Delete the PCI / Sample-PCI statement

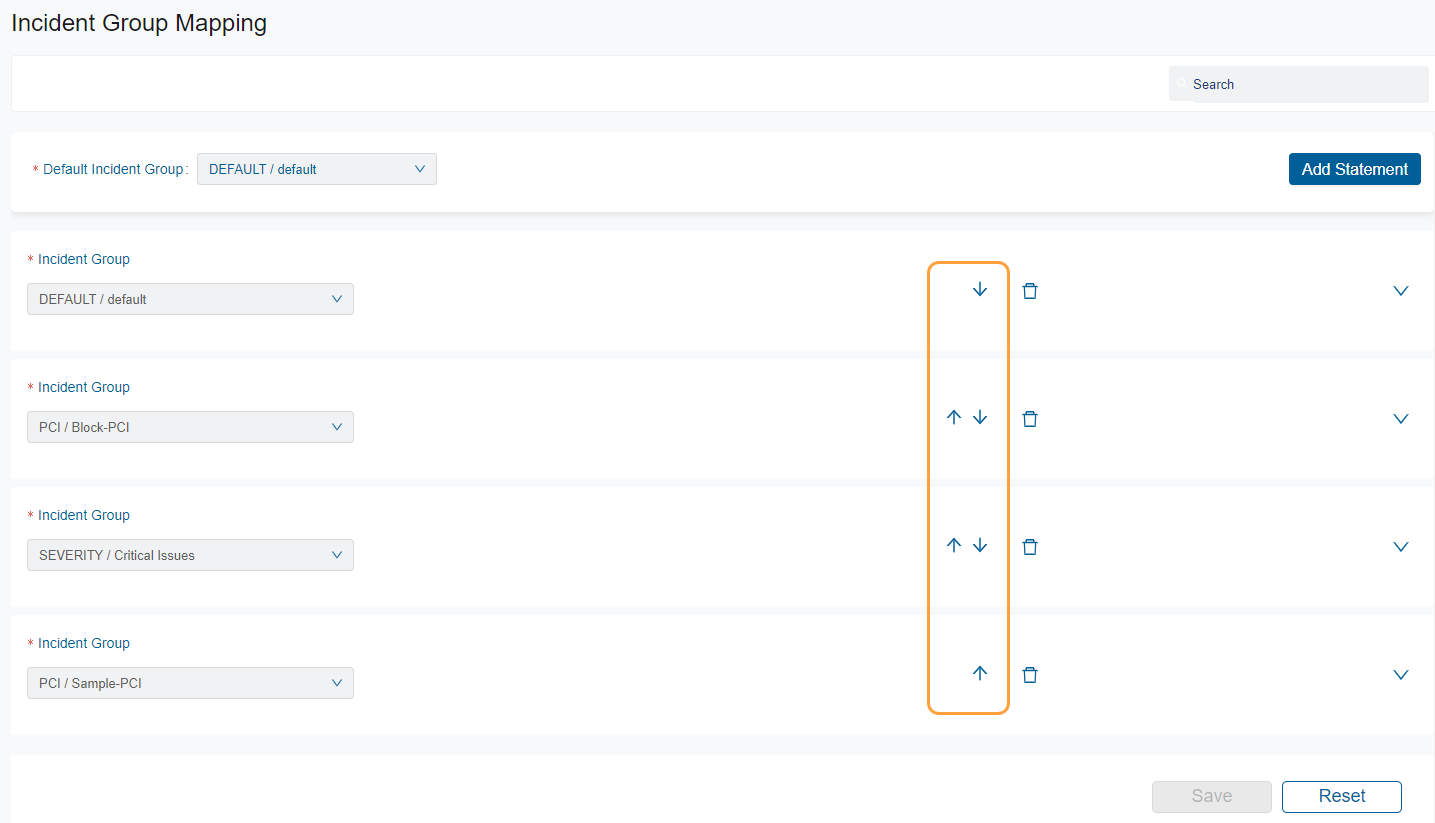tap(1030, 674)
